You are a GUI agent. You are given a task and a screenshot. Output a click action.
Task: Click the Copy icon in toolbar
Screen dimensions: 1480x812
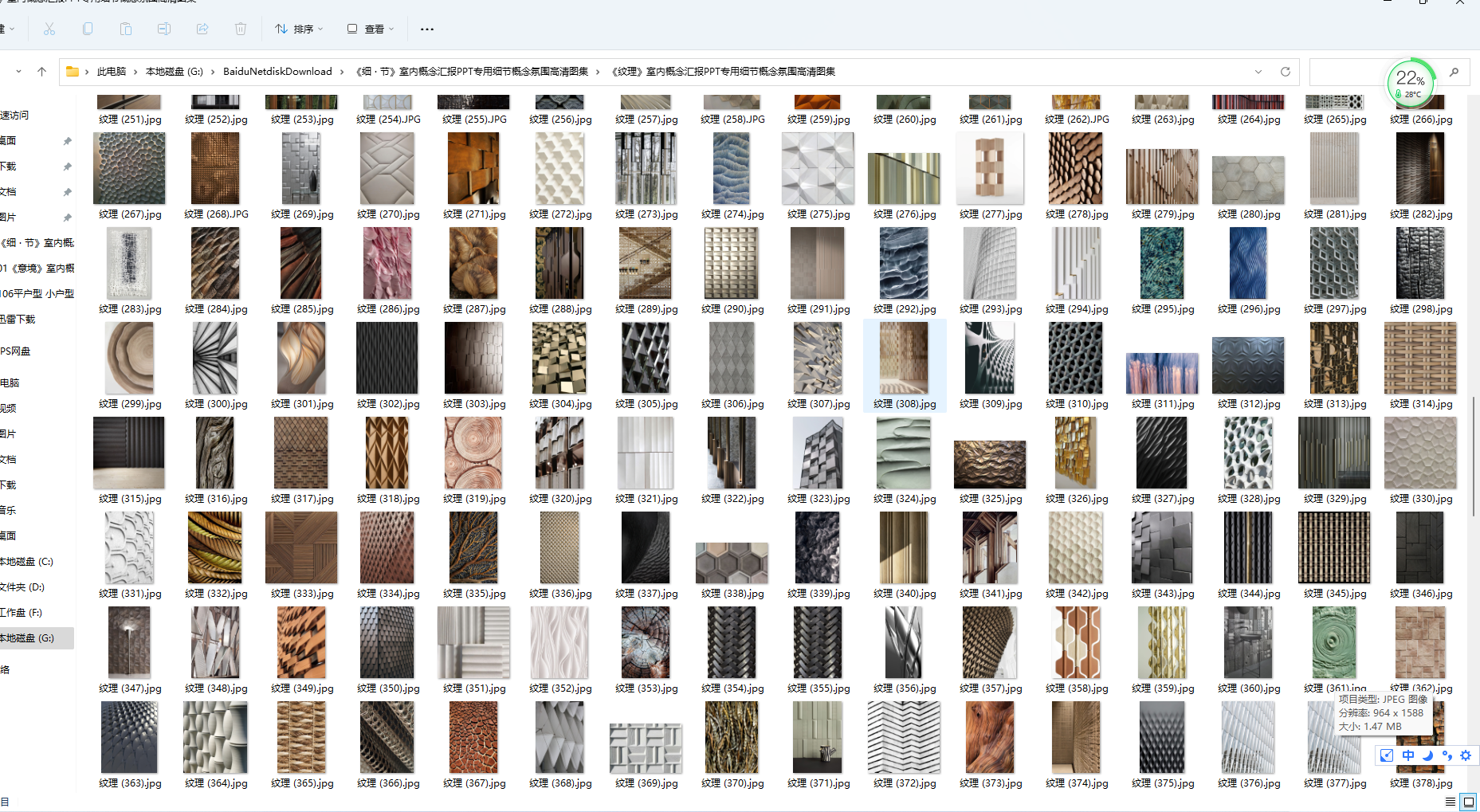[88, 29]
